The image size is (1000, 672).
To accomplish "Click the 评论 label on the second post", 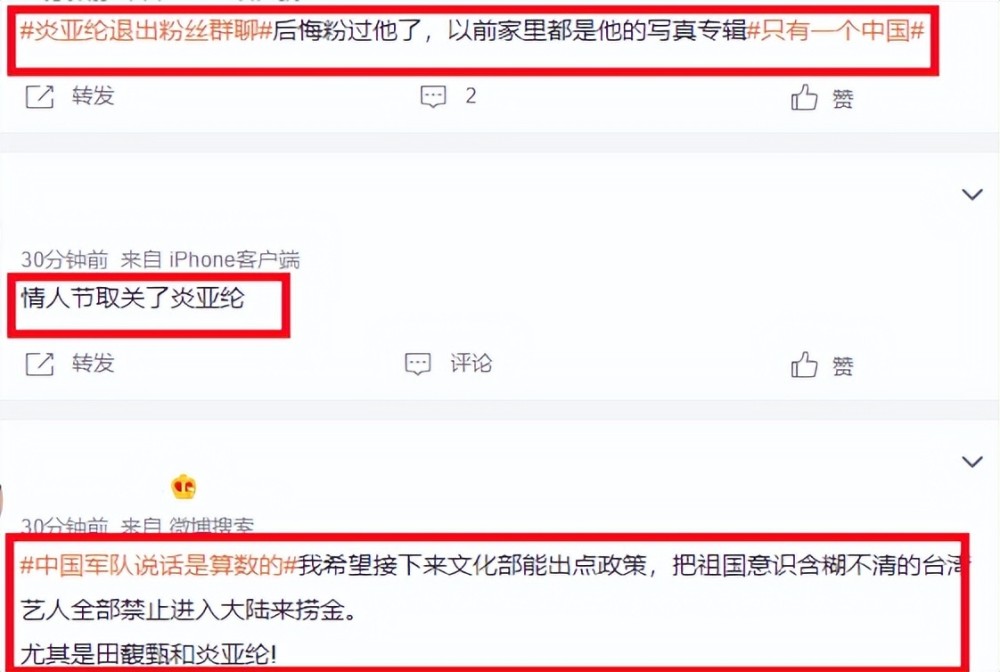I will (x=471, y=363).
